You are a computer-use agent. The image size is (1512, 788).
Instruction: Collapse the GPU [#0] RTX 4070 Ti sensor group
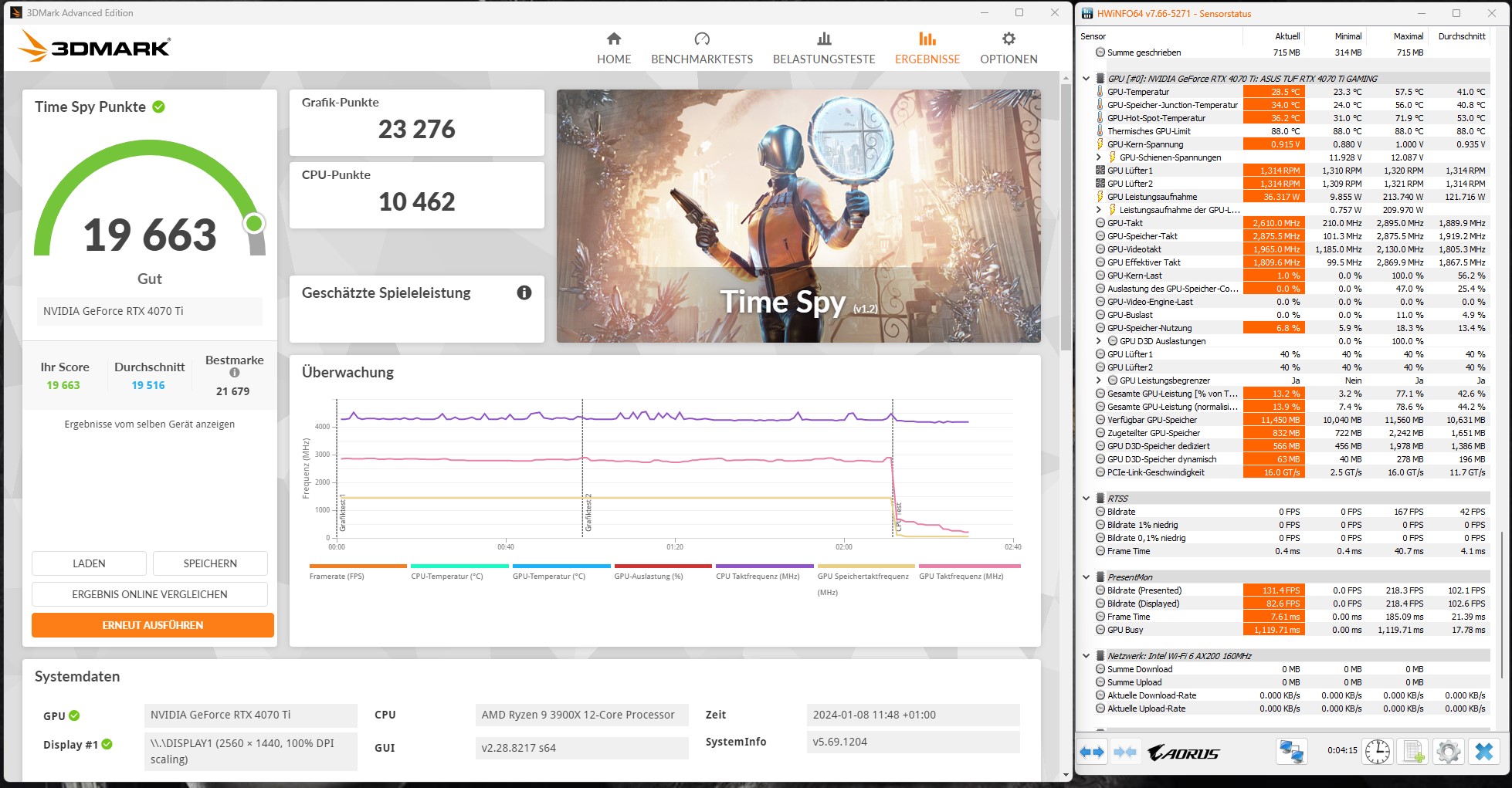[1086, 79]
